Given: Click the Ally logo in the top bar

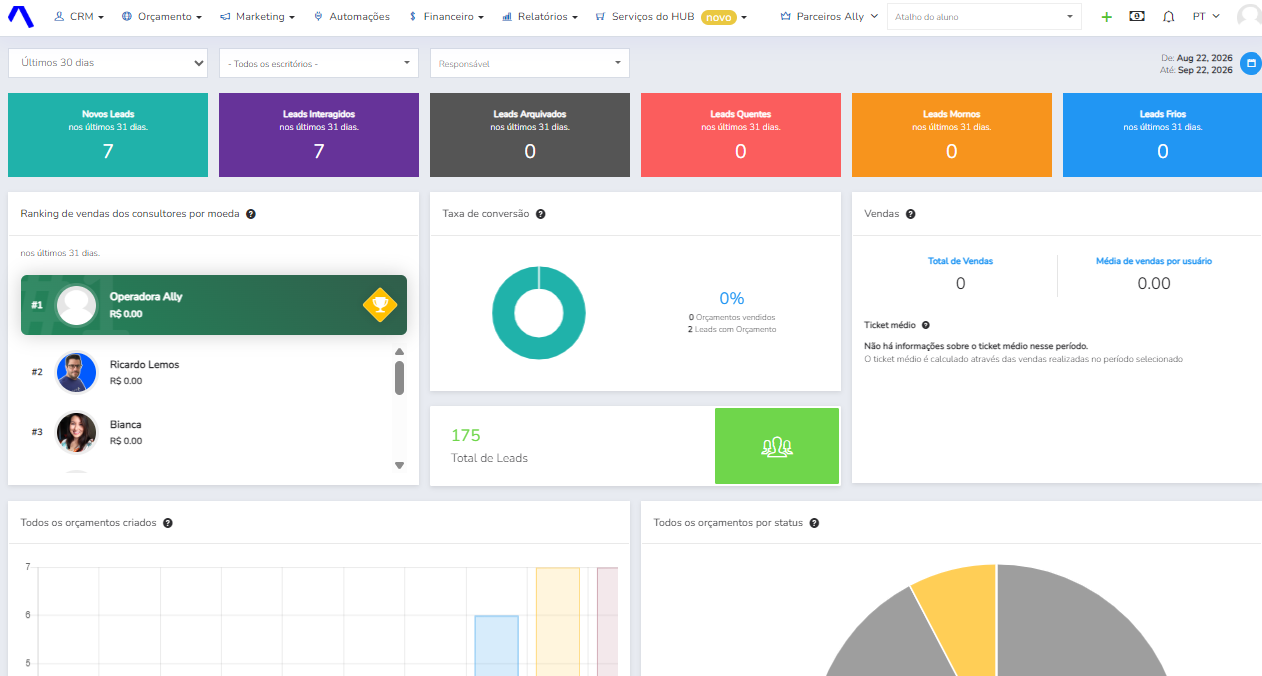Looking at the screenshot, I should point(20,17).
